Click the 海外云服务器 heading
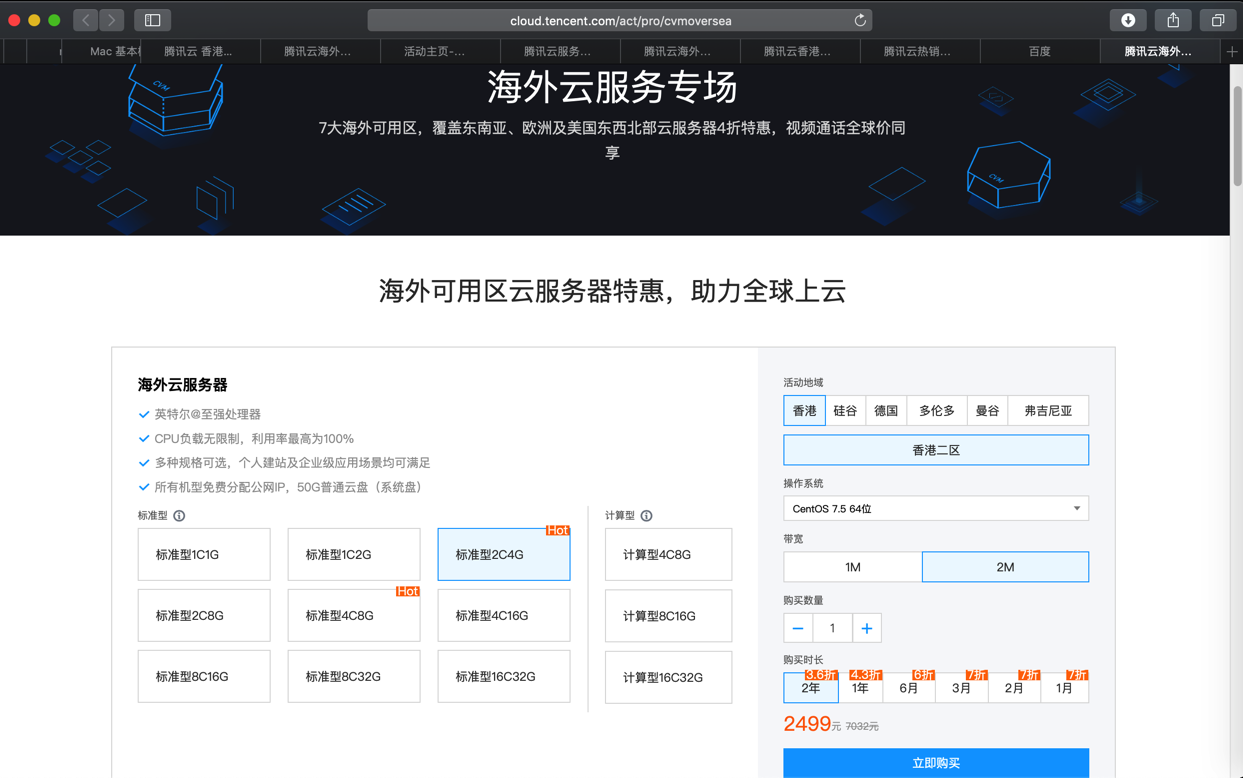 (x=183, y=385)
